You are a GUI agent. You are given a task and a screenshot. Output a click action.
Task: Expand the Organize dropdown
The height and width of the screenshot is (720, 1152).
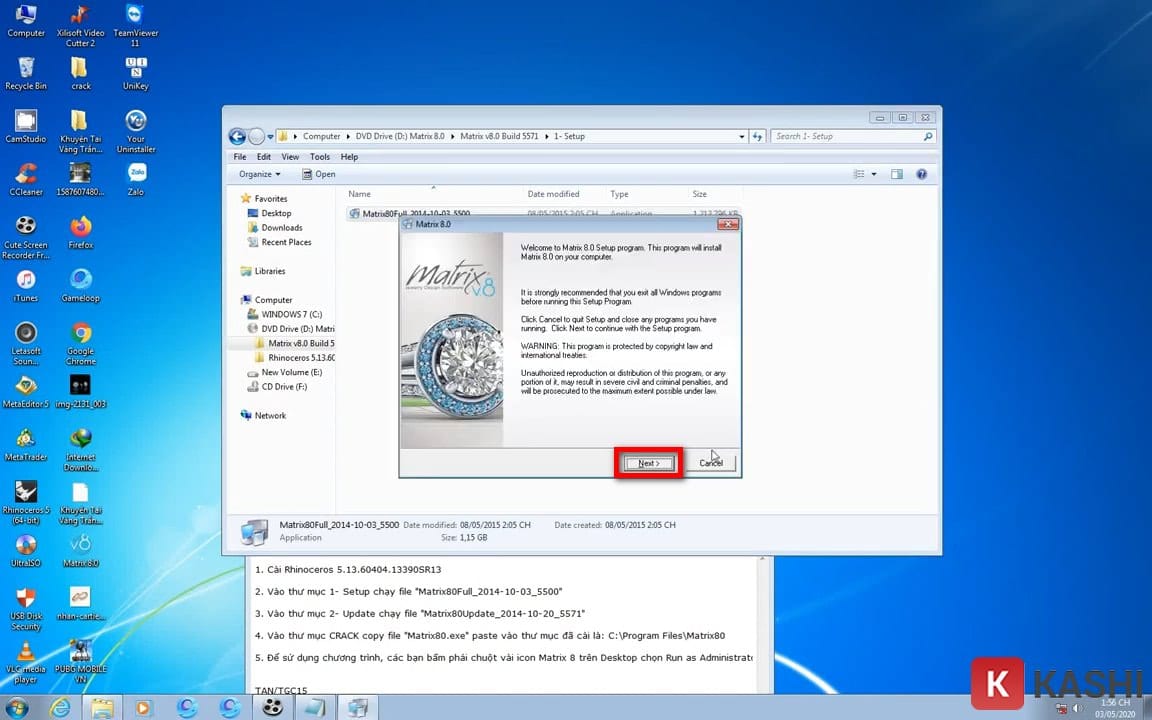[x=259, y=174]
